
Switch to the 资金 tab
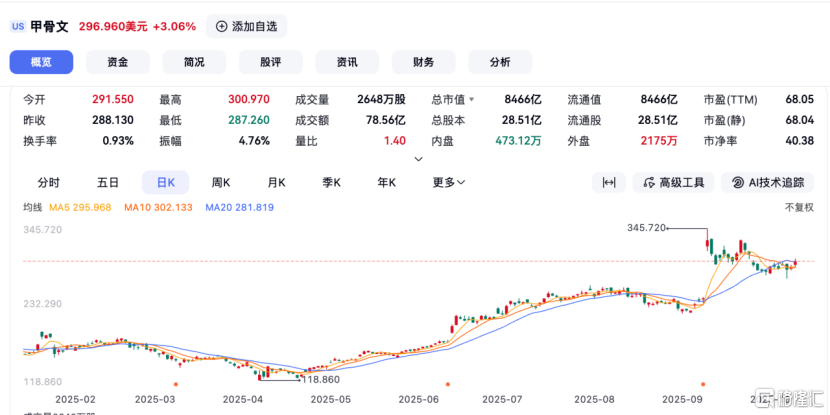tap(118, 62)
